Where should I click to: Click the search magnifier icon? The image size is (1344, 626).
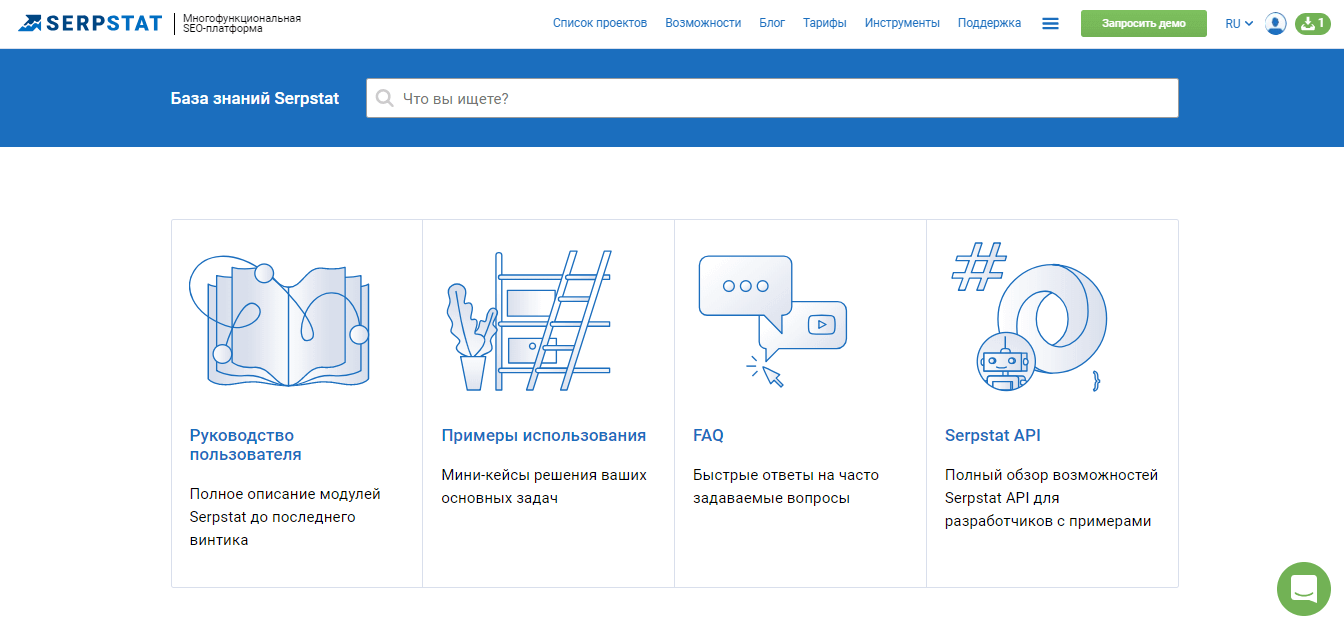pyautogui.click(x=384, y=98)
